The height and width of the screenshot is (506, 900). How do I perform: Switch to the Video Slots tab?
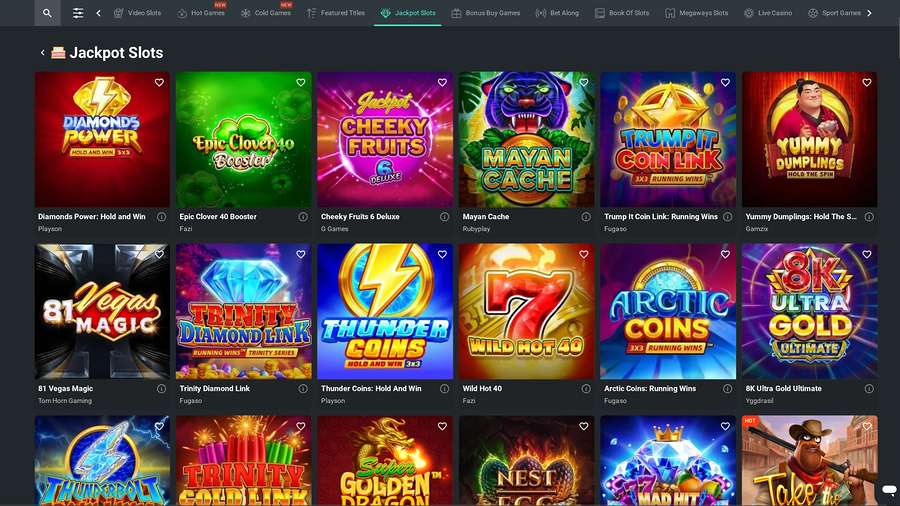pyautogui.click(x=137, y=13)
